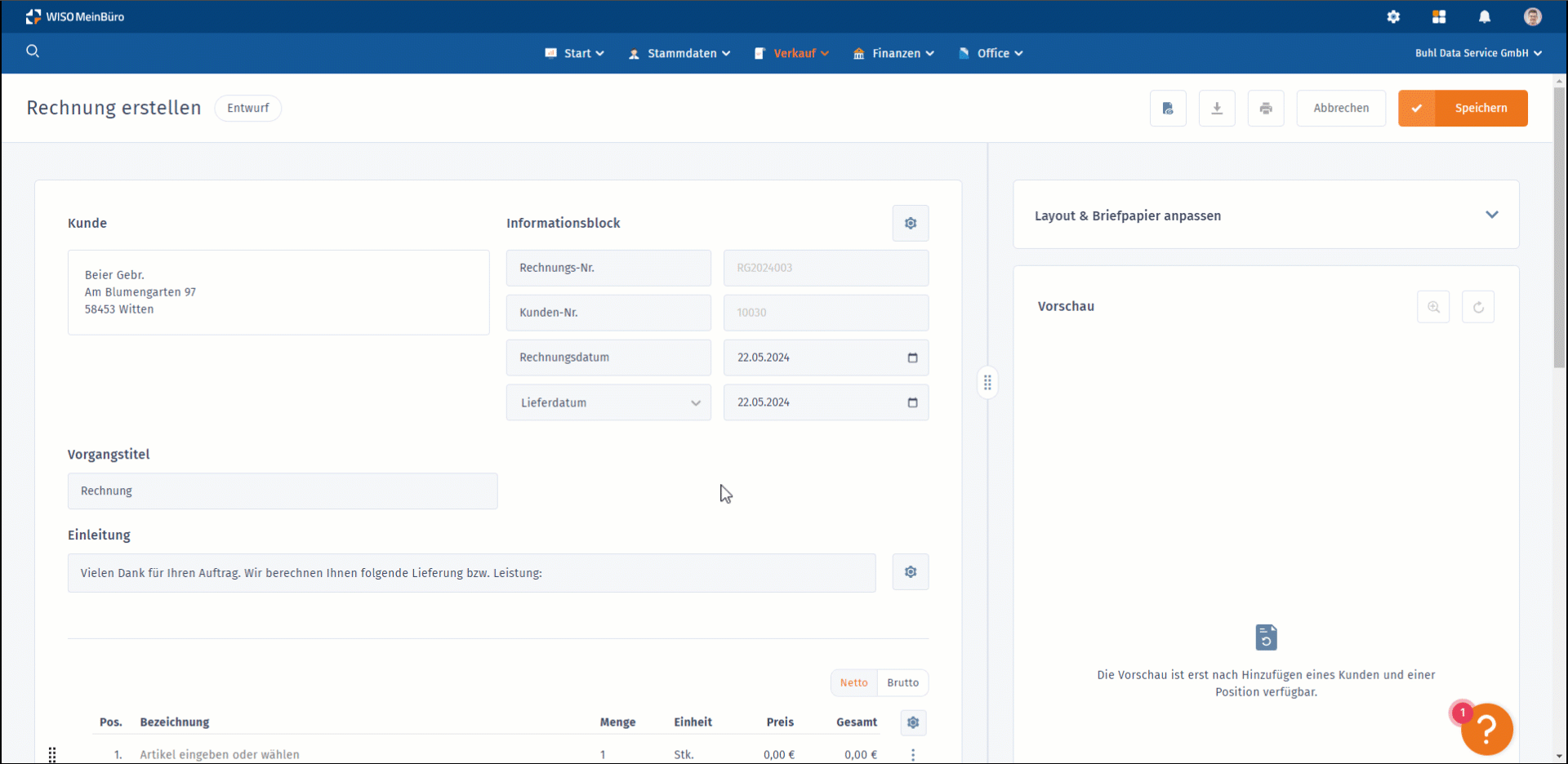The width and height of the screenshot is (1568, 764).
Task: Open Informationsblock gear settings
Action: coord(911,224)
